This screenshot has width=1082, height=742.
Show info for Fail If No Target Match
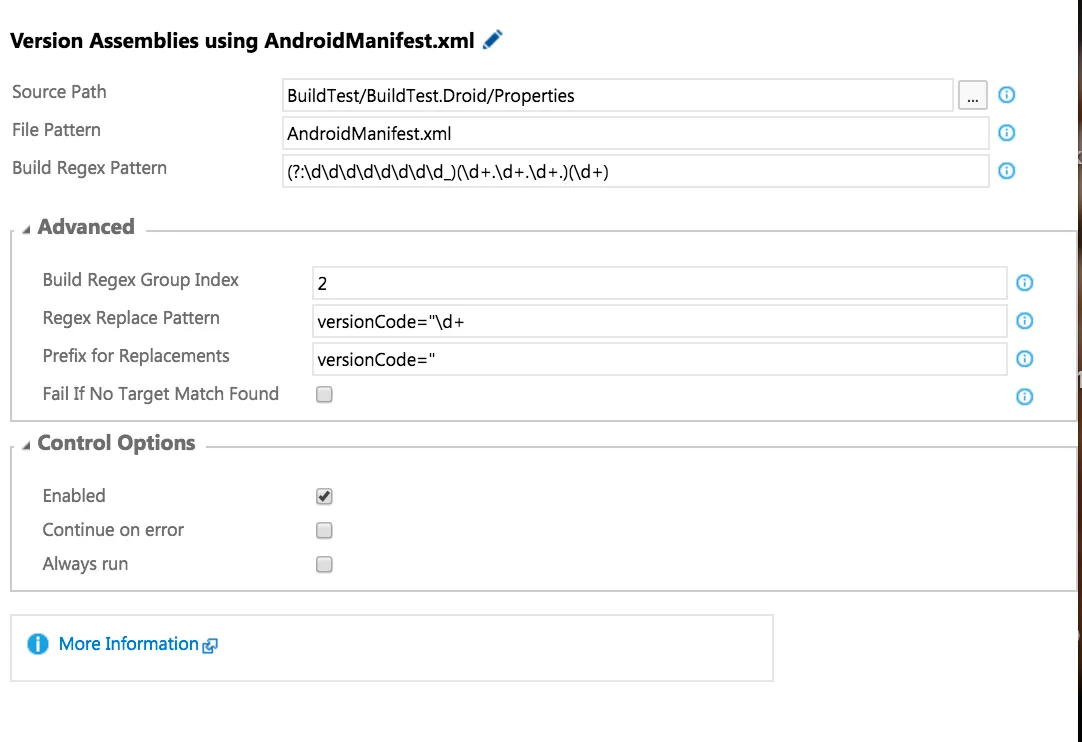pos(1024,397)
